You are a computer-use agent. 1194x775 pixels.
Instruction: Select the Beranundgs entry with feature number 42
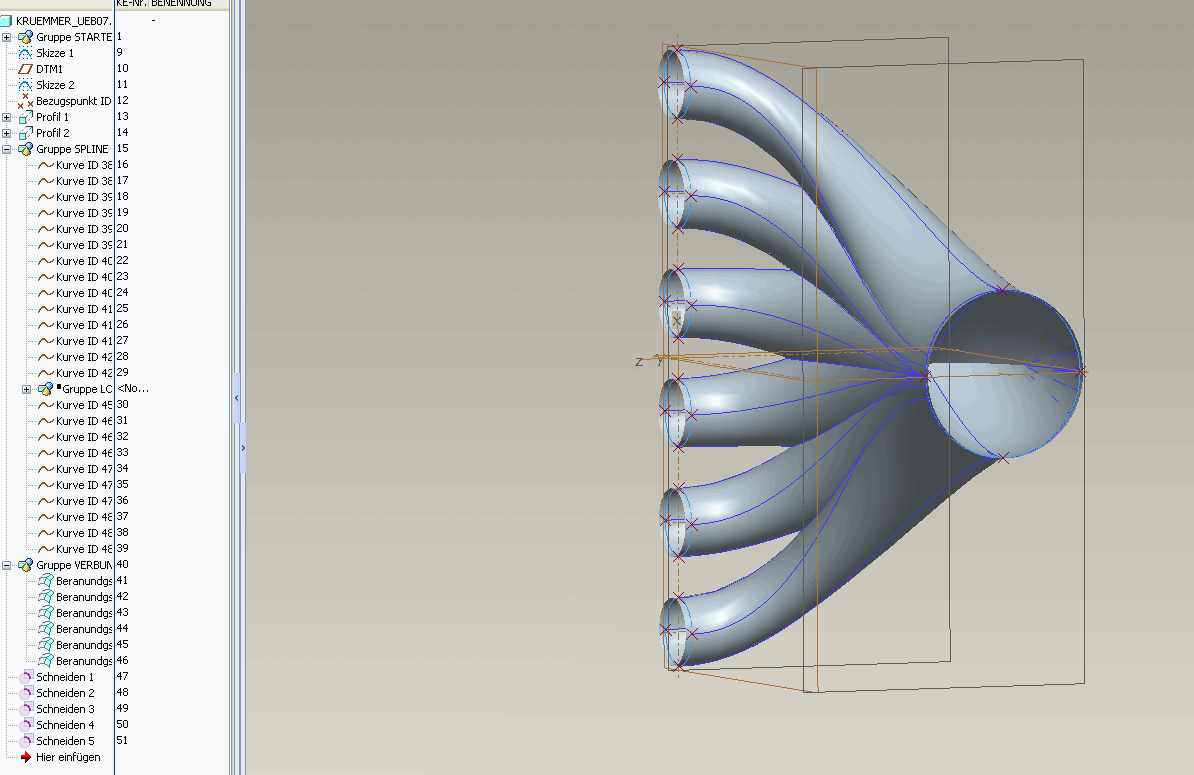[x=84, y=597]
